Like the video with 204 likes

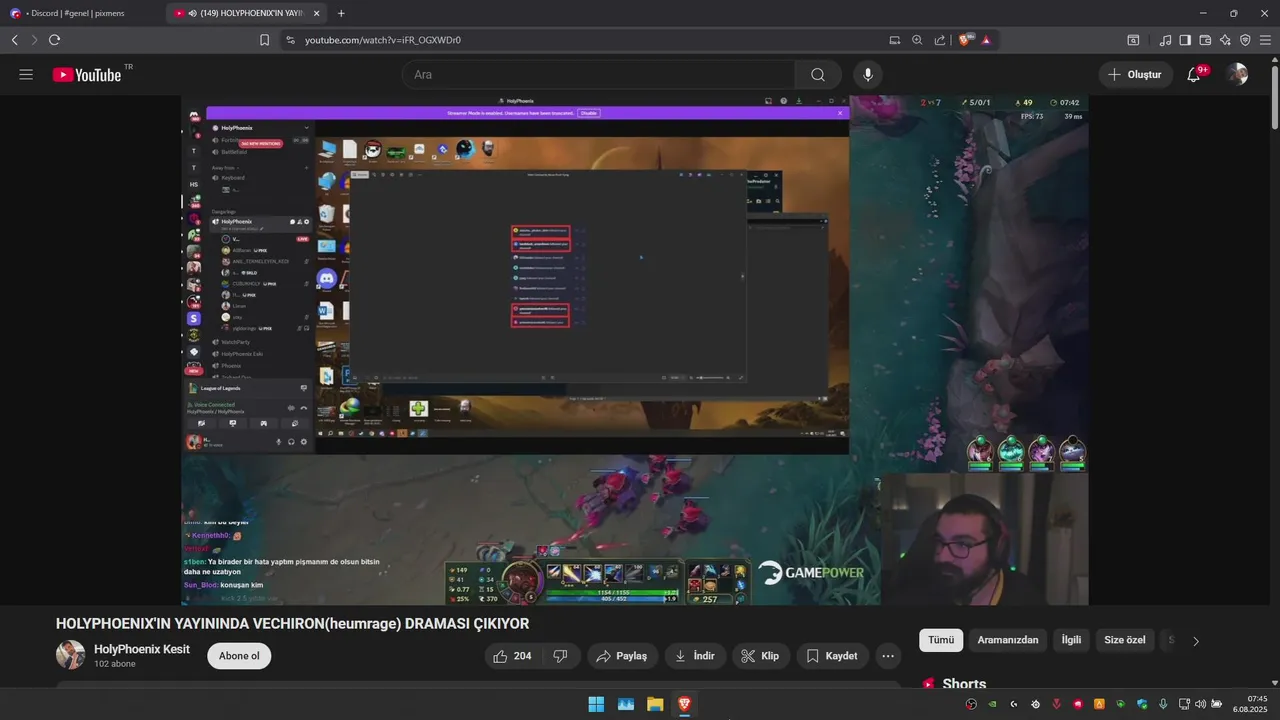513,656
